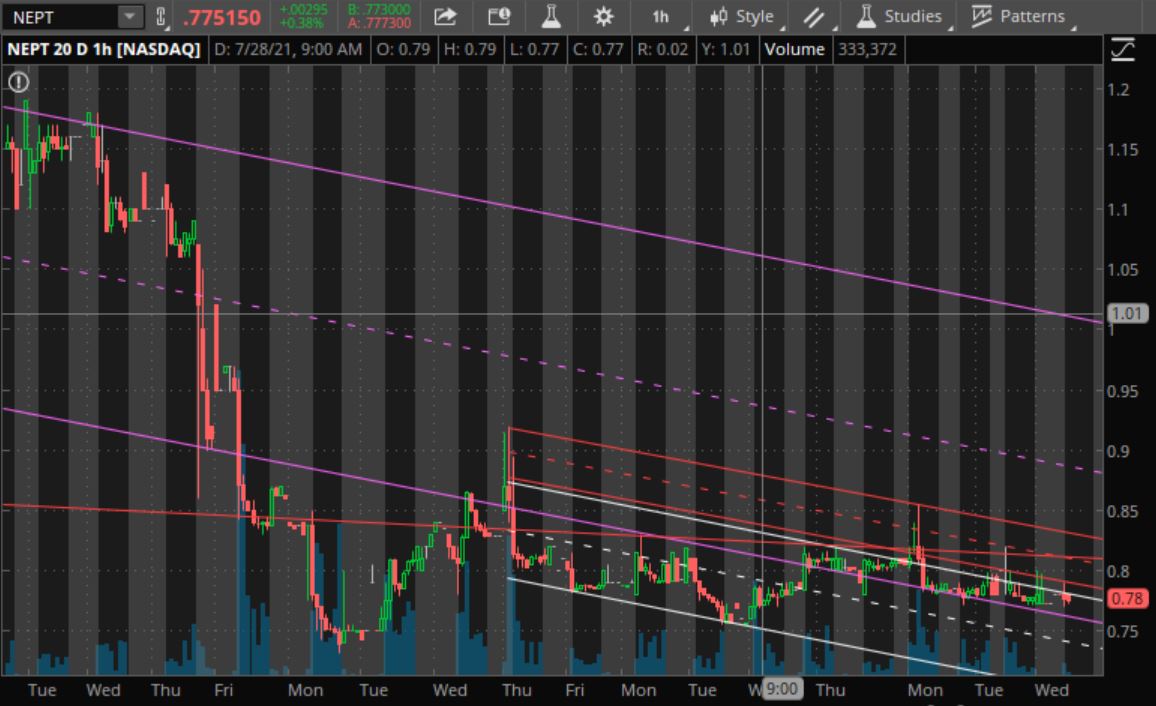This screenshot has width=1156, height=706.
Task: Click the chart scale icon above price axis
Action: pyautogui.click(x=1123, y=49)
